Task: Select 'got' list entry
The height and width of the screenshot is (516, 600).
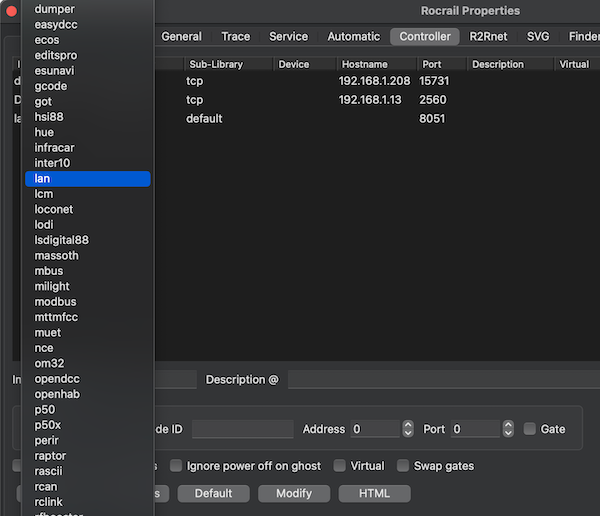Action: pos(88,101)
